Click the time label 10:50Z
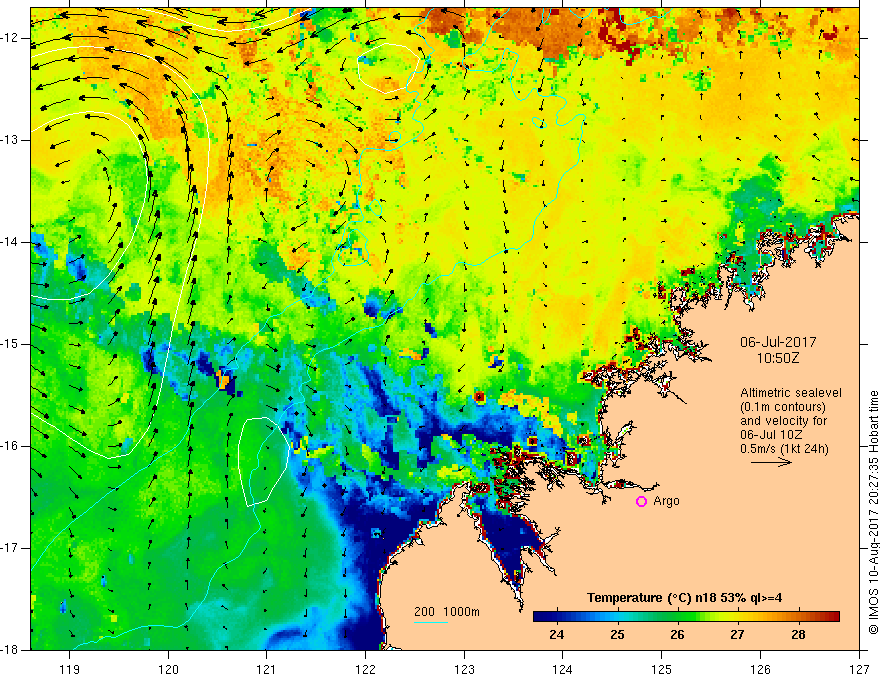Image resolution: width=880 pixels, height=680 pixels. [777, 358]
